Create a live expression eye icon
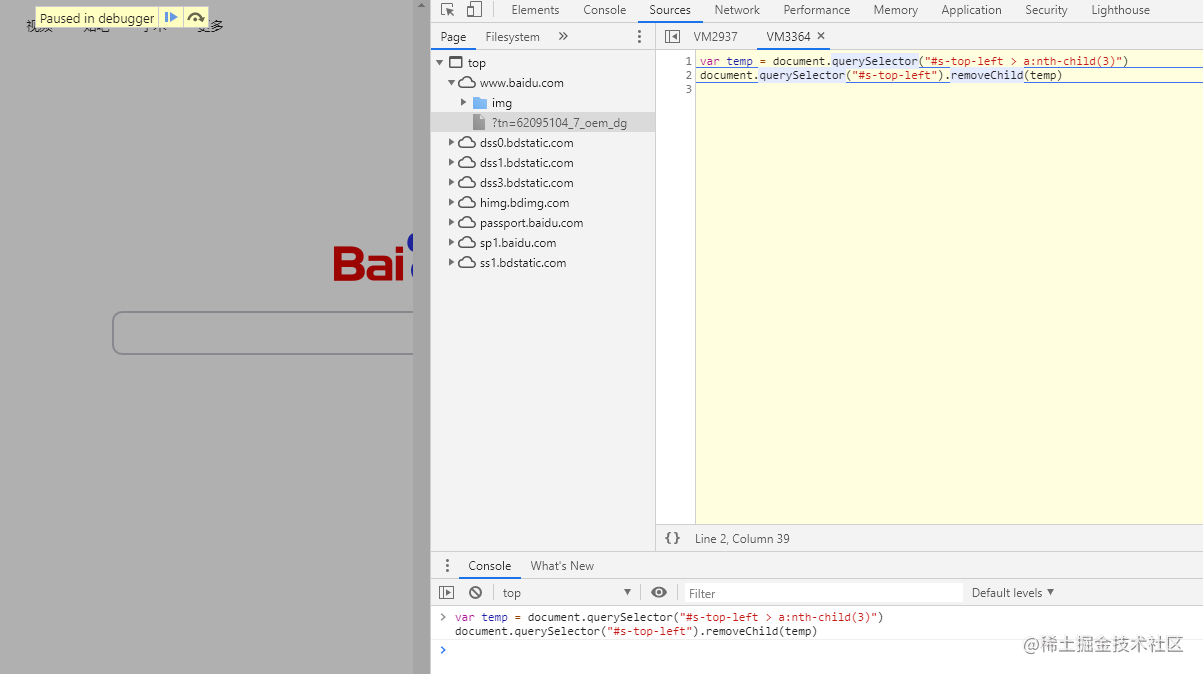 658,593
